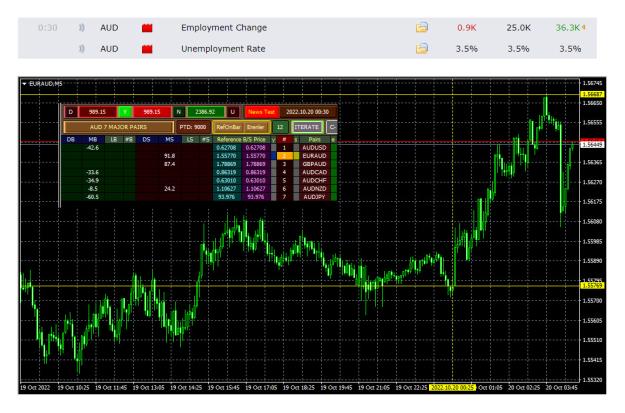The image size is (625, 413).
Task: Toggle the blue square in EURAUD row
Action: pos(273,156)
